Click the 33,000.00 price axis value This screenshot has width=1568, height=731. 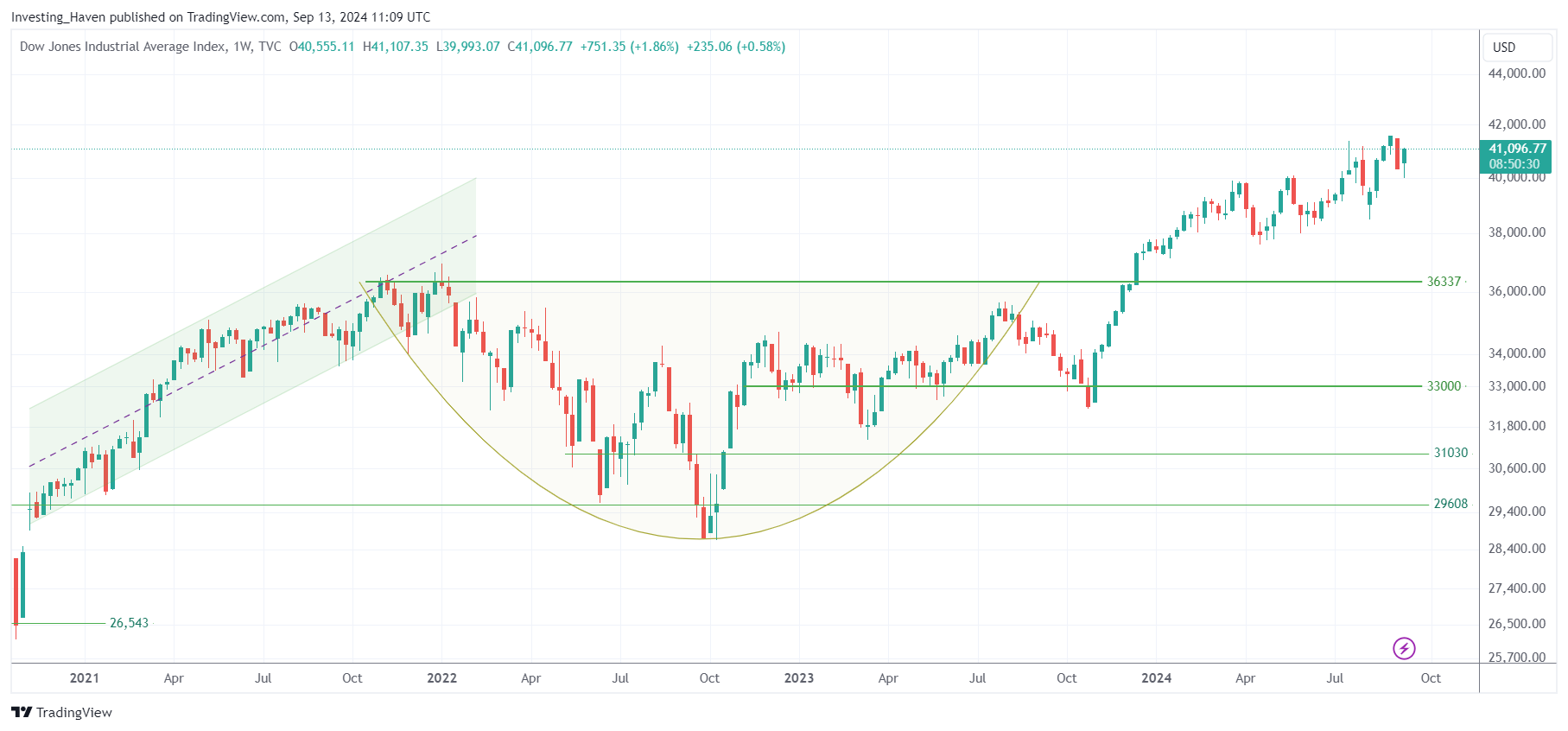(x=1517, y=386)
